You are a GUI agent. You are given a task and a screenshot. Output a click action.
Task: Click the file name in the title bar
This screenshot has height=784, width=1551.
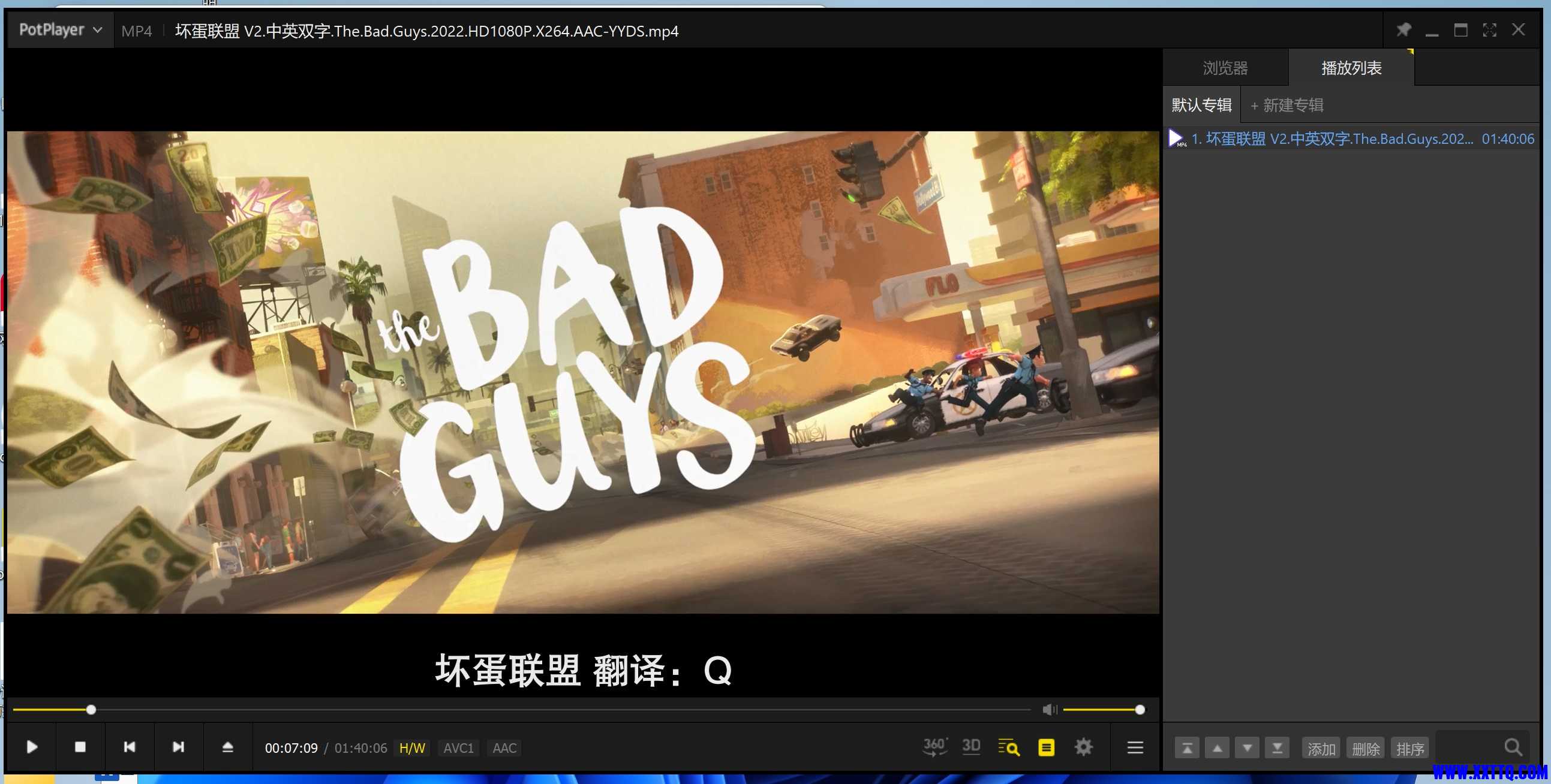(x=426, y=31)
